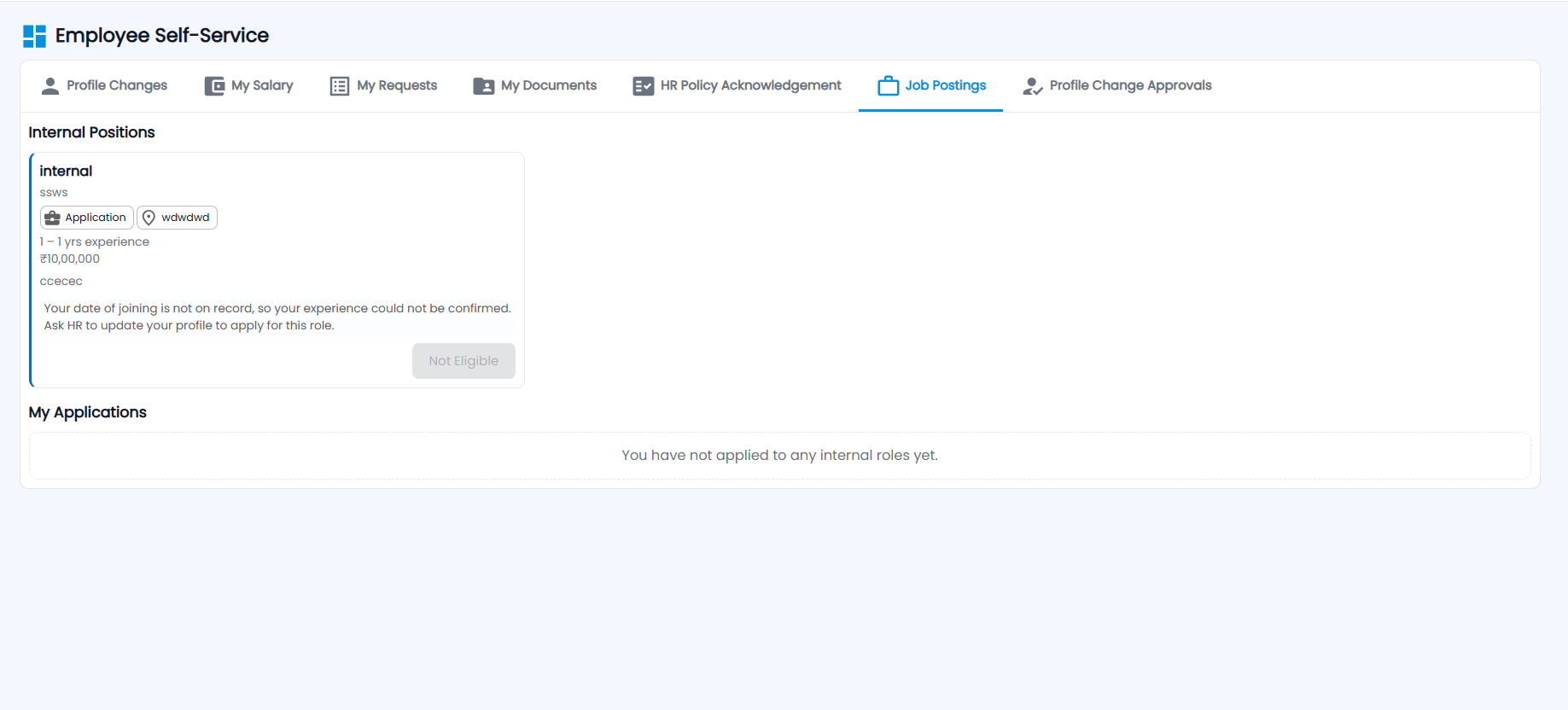Click the '1 – 1 yrs experience' text
Image resolution: width=1568 pixels, height=710 pixels.
(x=95, y=242)
